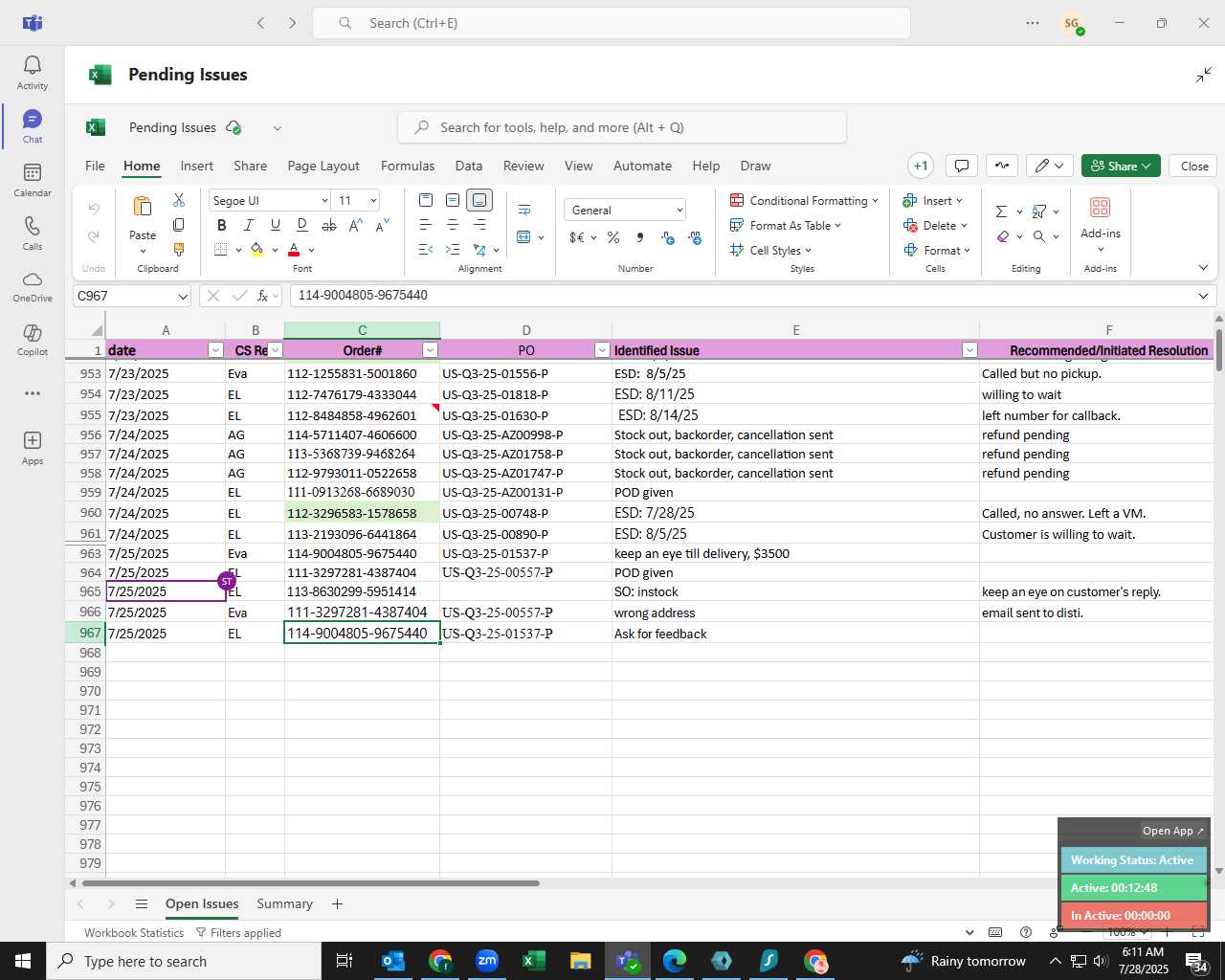Open filter dropdown on Identified Issue column
Viewport: 1225px width, 980px height.
tap(969, 350)
